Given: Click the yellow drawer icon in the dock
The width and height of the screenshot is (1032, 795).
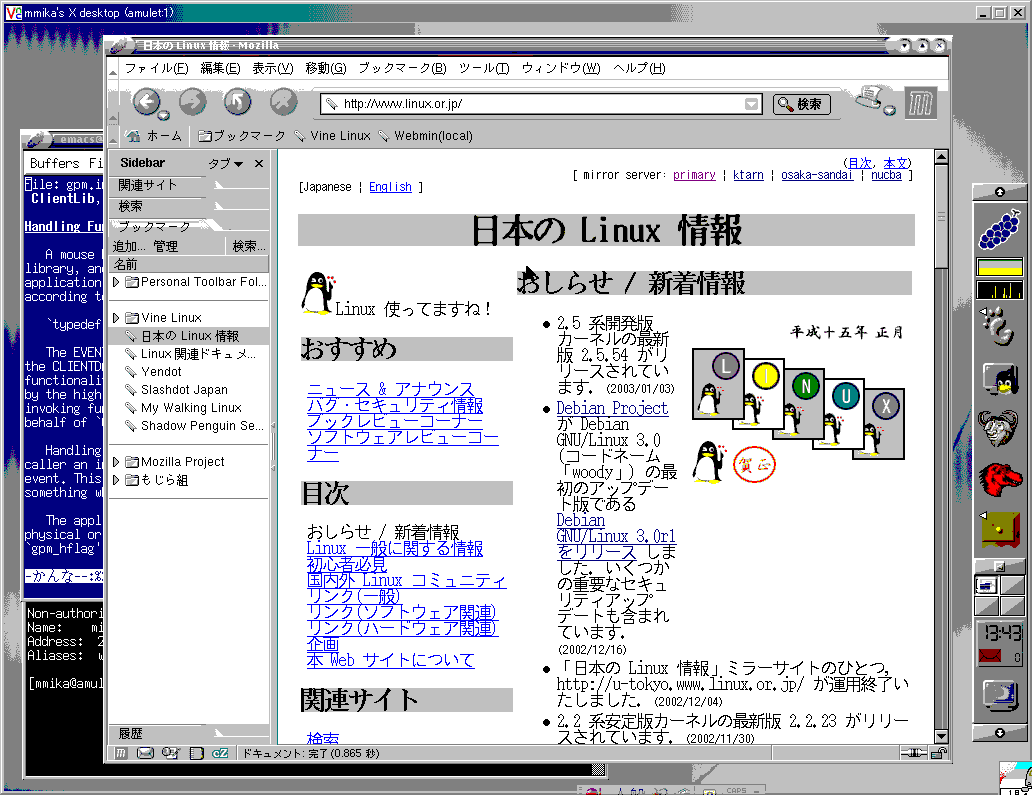Looking at the screenshot, I should coord(1000,530).
